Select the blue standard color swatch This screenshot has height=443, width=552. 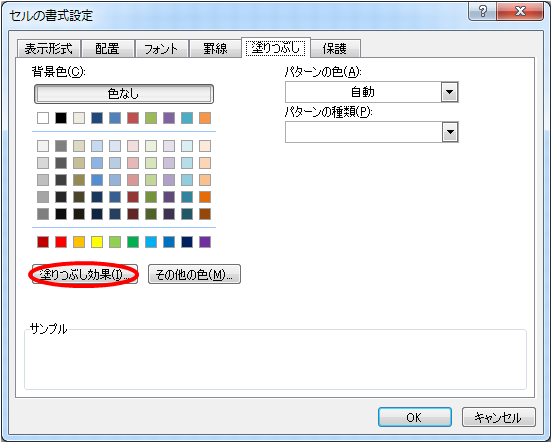pyautogui.click(x=169, y=242)
